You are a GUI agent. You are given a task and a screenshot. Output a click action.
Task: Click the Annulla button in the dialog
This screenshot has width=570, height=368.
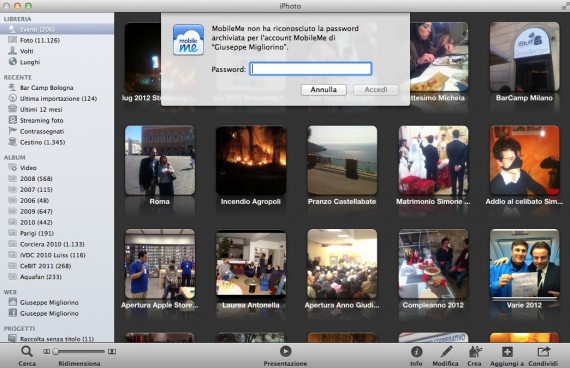[324, 89]
